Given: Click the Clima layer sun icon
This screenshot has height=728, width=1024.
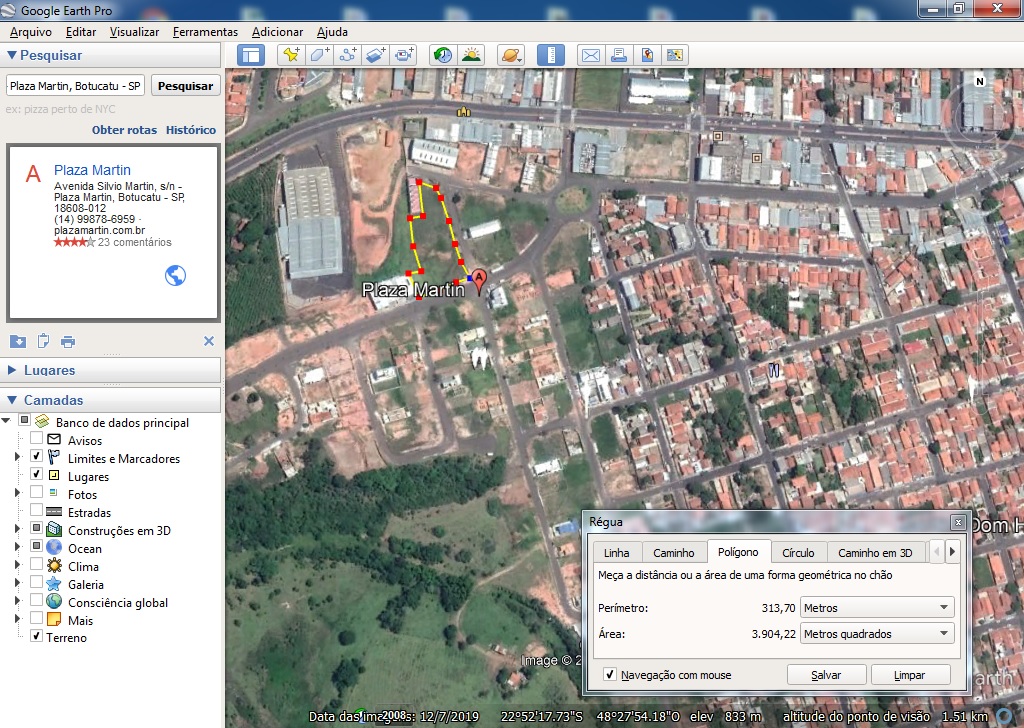Looking at the screenshot, I should 54,566.
